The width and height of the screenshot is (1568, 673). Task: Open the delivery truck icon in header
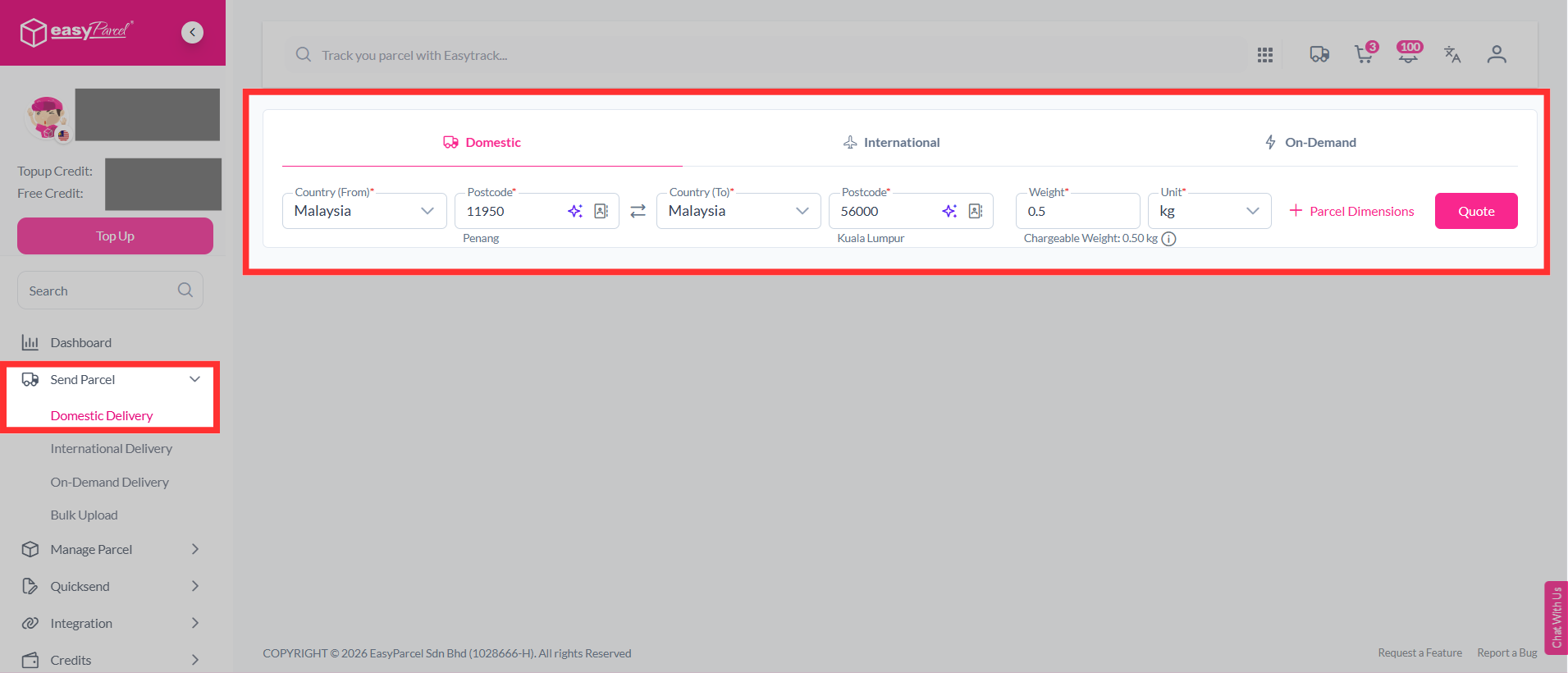(1319, 55)
